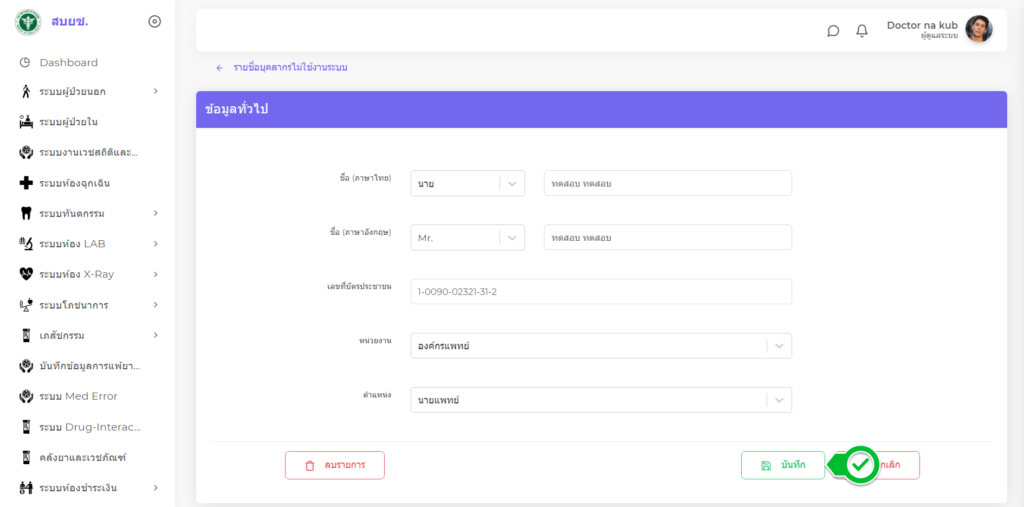Image resolution: width=1024 pixels, height=507 pixels.
Task: Click the citizen ID number field
Action: (x=600, y=292)
